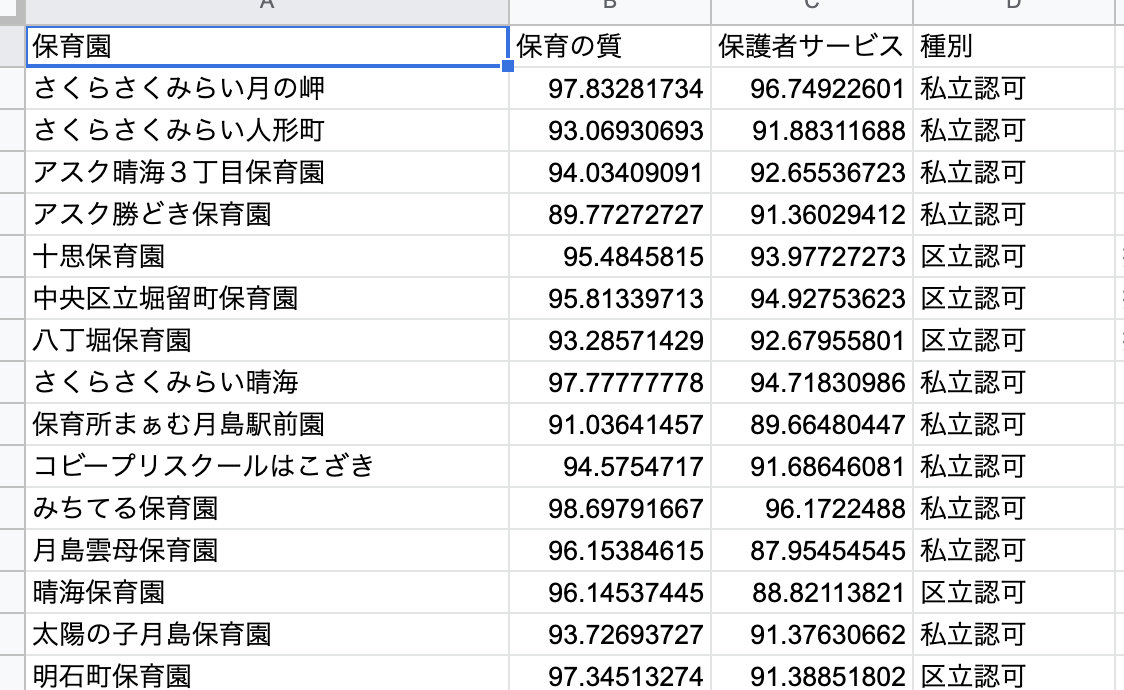Click cell さくらさくみらい人形町
The image size is (1124, 690).
[x=267, y=130]
